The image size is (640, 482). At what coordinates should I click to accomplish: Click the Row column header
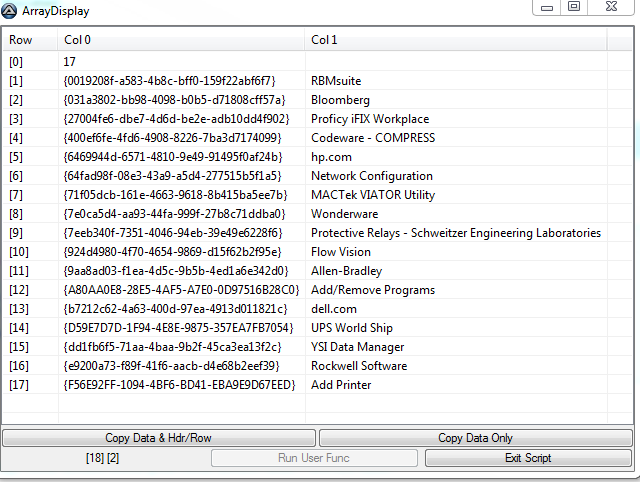30,40
